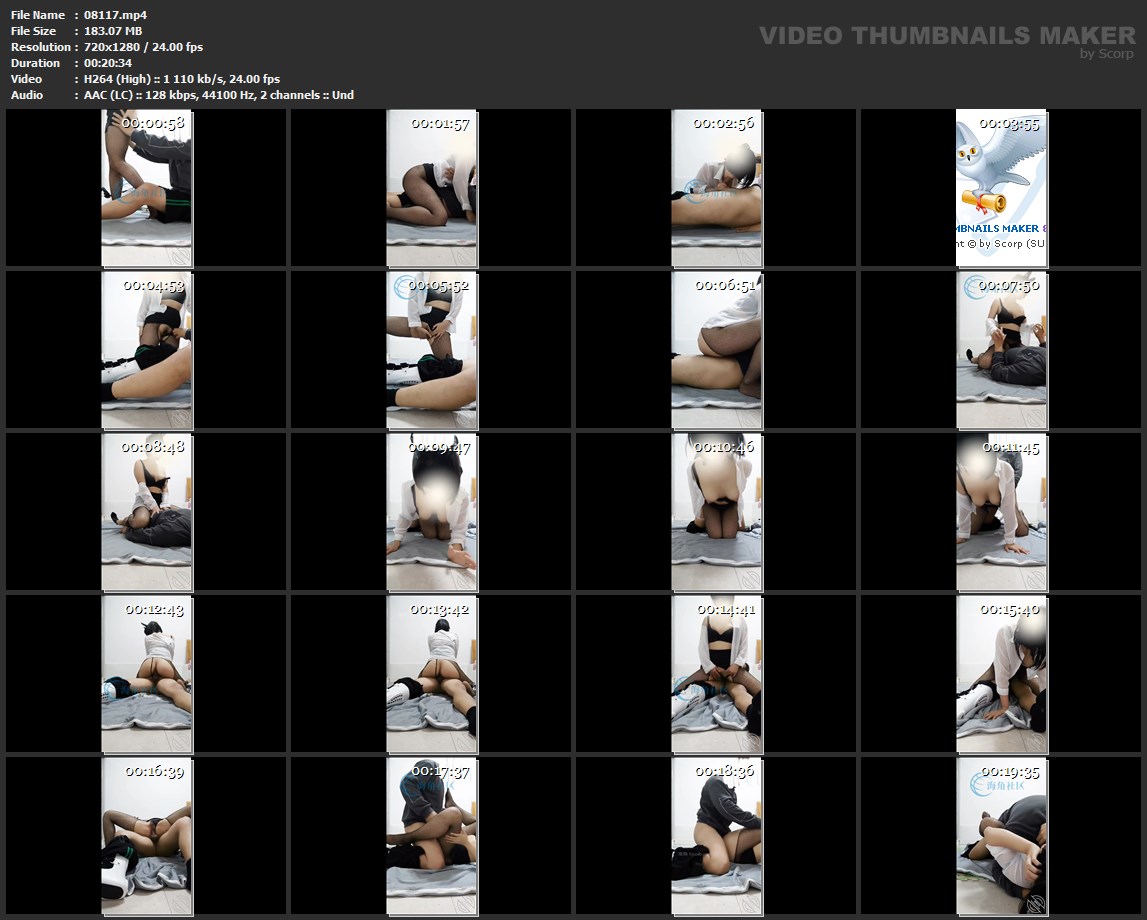
Task: Click the globe watermark on the 00:07:50 frame
Action: point(974,287)
